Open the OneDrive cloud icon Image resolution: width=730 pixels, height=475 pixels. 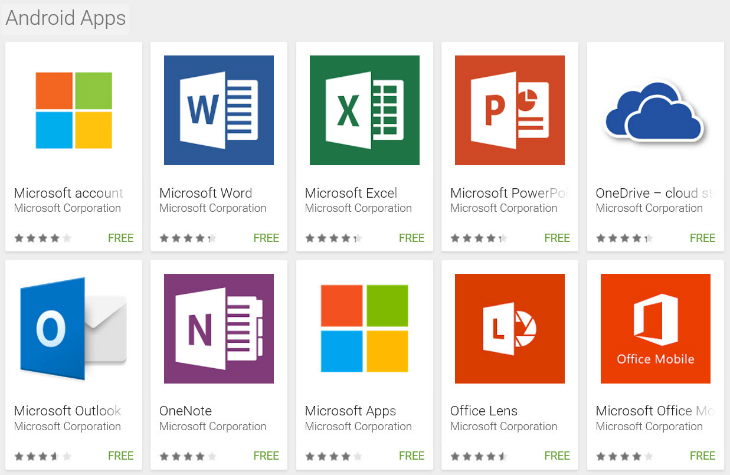pos(655,112)
